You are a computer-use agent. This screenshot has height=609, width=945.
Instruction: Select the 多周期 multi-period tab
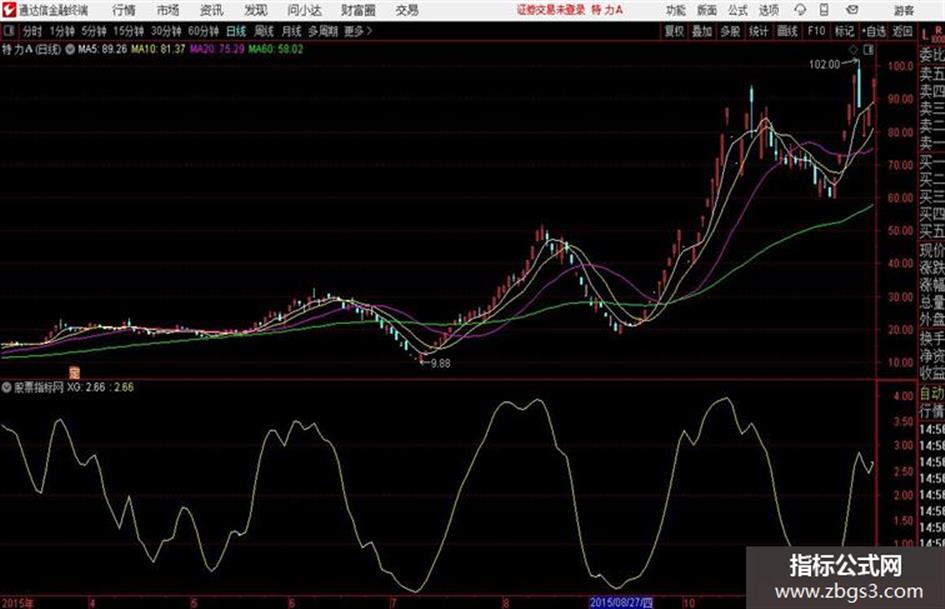(x=323, y=31)
